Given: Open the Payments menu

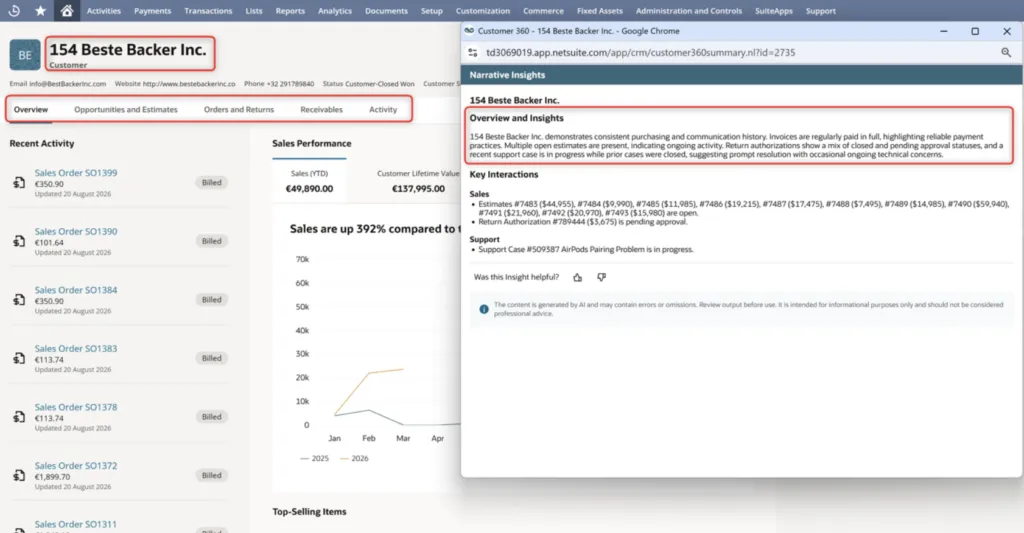Looking at the screenshot, I should pyautogui.click(x=152, y=11).
